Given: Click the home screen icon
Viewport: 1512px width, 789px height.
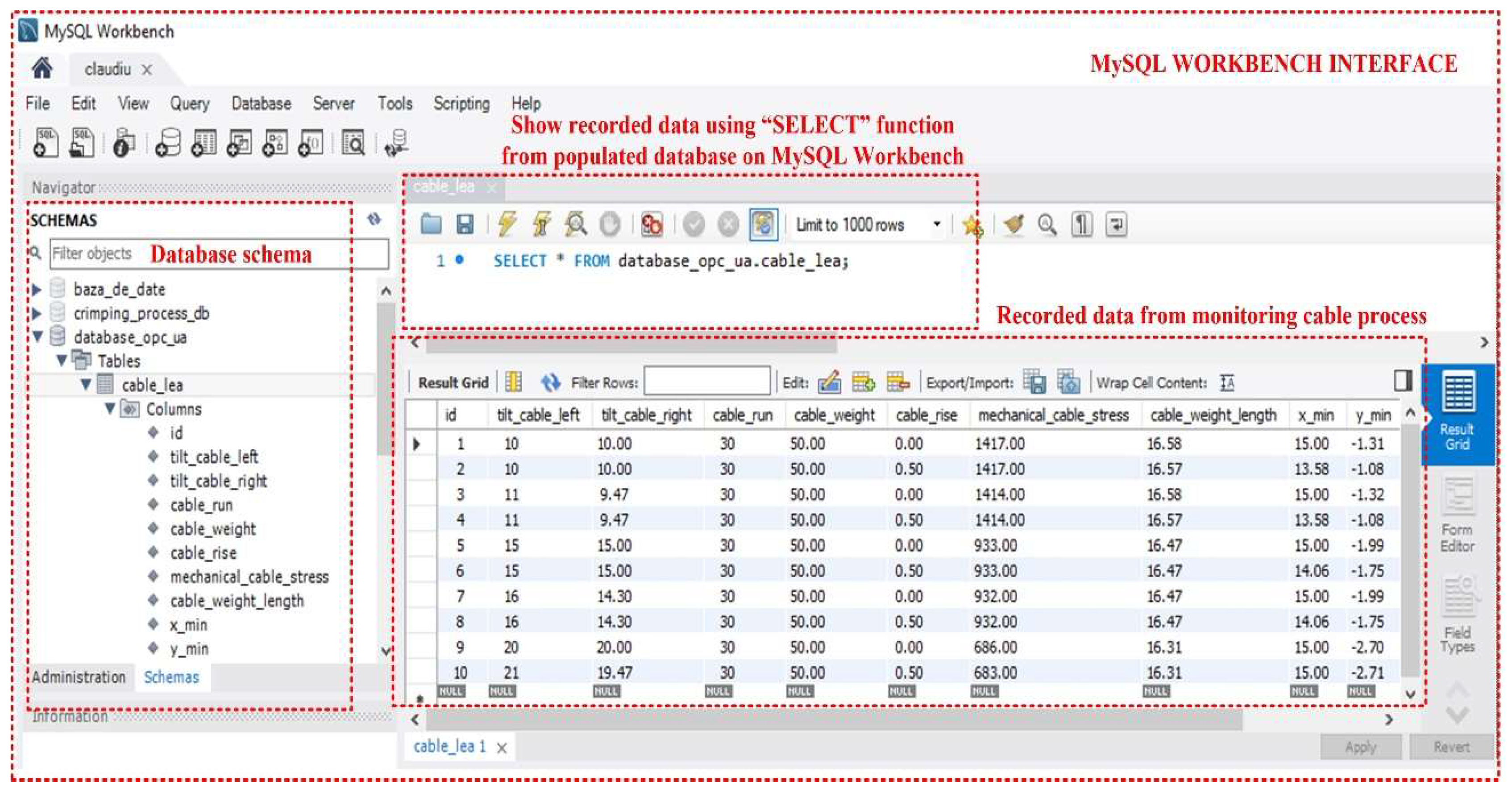Looking at the screenshot, I should tap(42, 69).
